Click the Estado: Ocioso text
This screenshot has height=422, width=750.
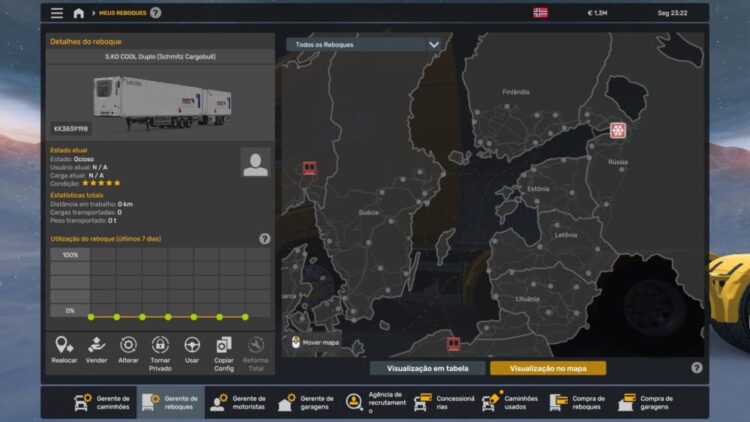(x=72, y=159)
